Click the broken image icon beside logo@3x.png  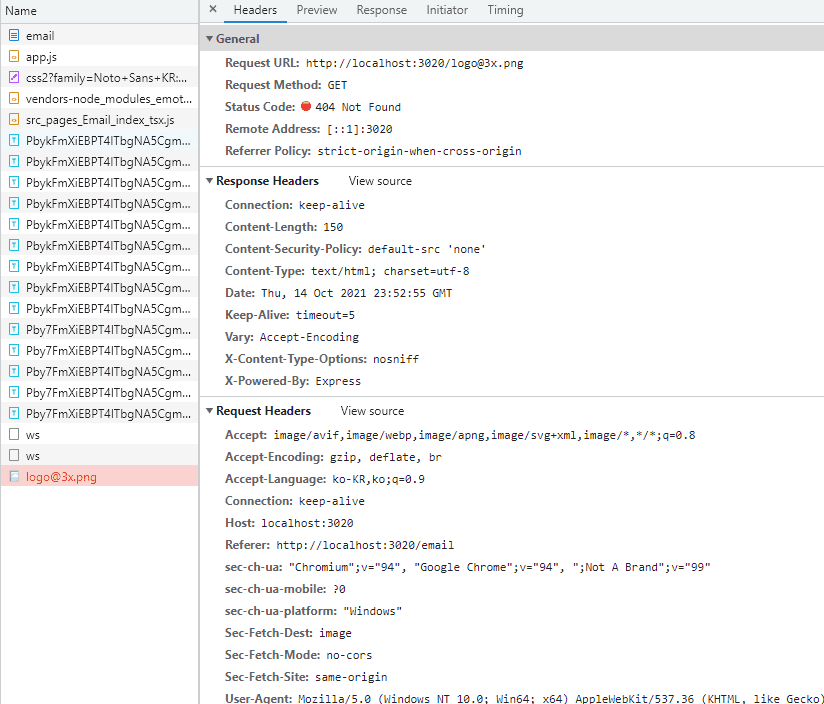pyautogui.click(x=14, y=477)
